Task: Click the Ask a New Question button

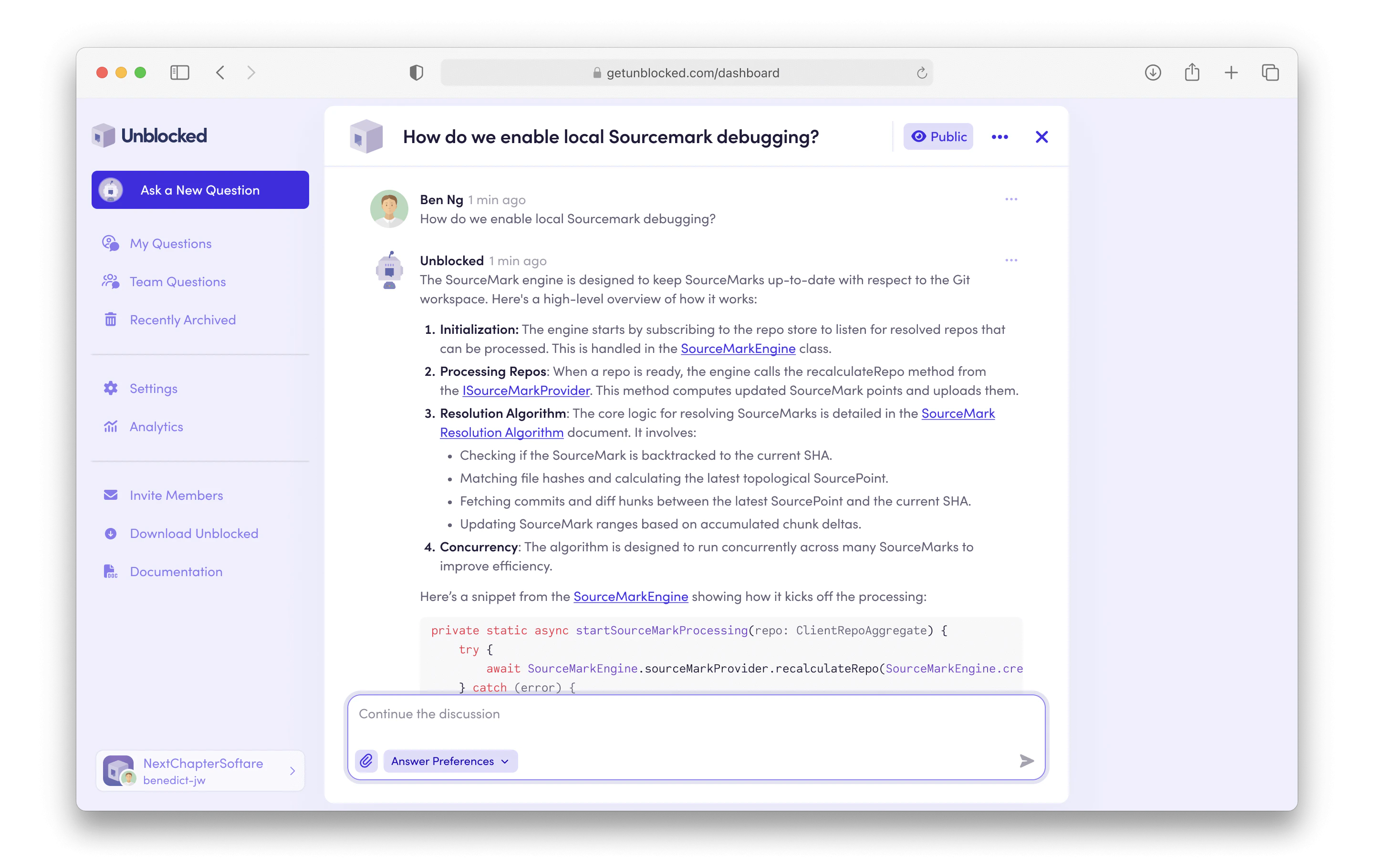Action: [200, 190]
